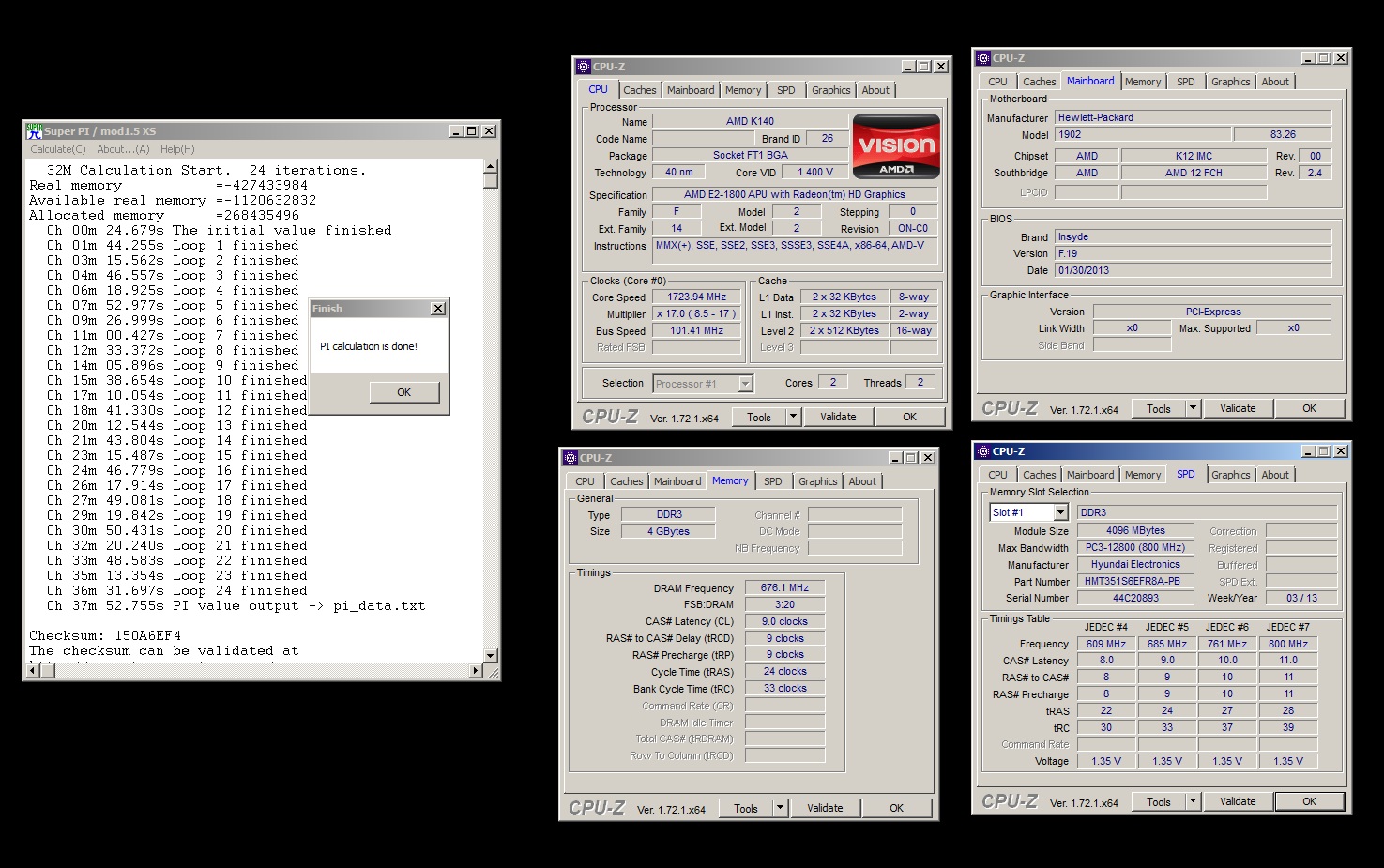1384x868 pixels.
Task: Open SPD tab in Mainboard window
Action: (1186, 82)
